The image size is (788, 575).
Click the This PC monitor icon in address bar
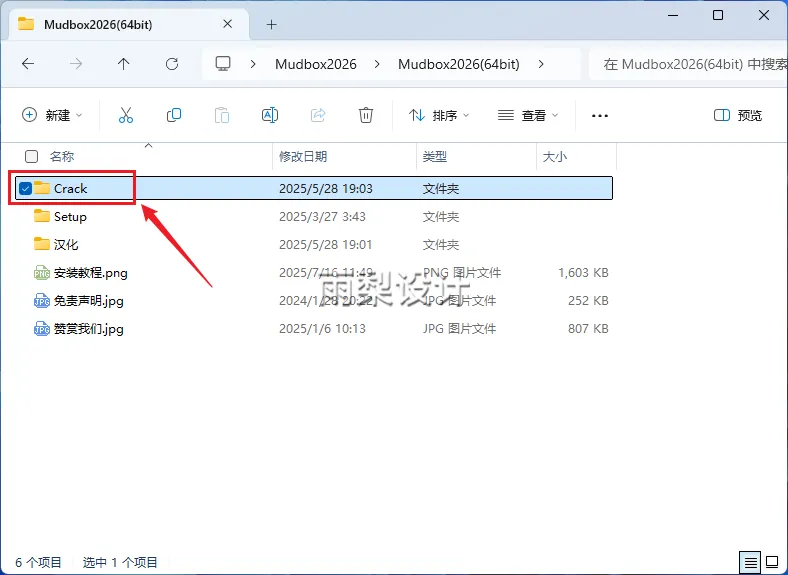[x=223, y=63]
